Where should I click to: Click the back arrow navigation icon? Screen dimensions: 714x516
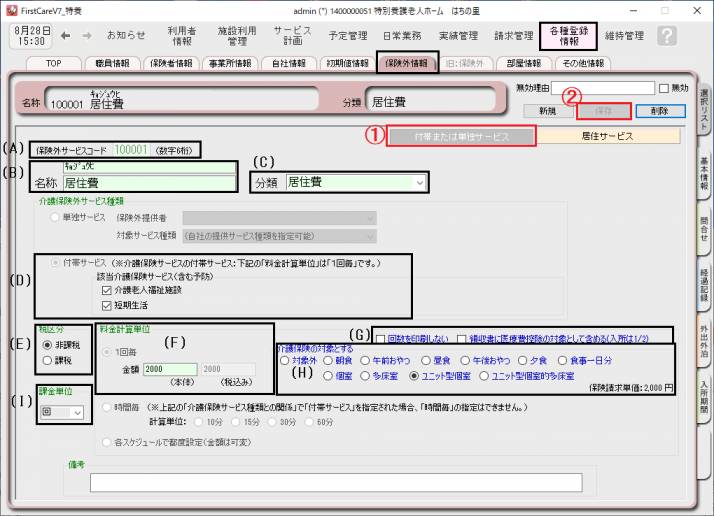pos(66,35)
